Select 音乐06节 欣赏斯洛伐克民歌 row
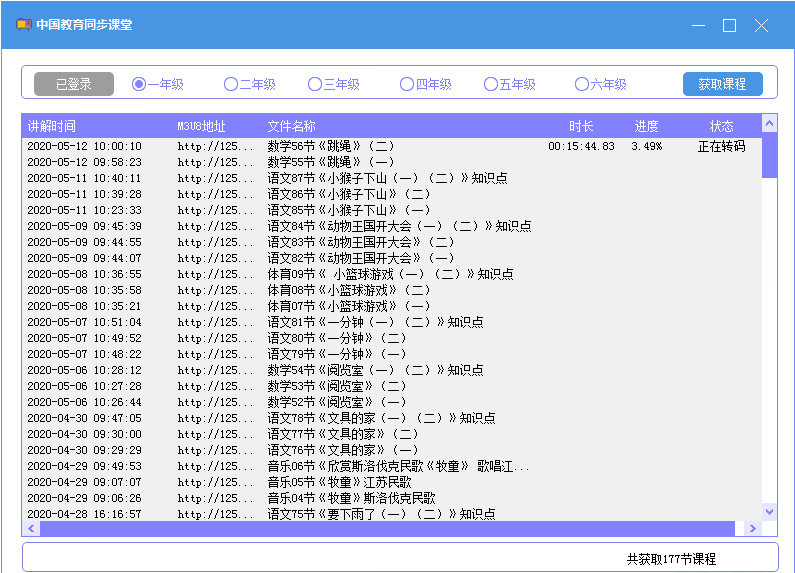This screenshot has height=573, width=795. pos(391,466)
